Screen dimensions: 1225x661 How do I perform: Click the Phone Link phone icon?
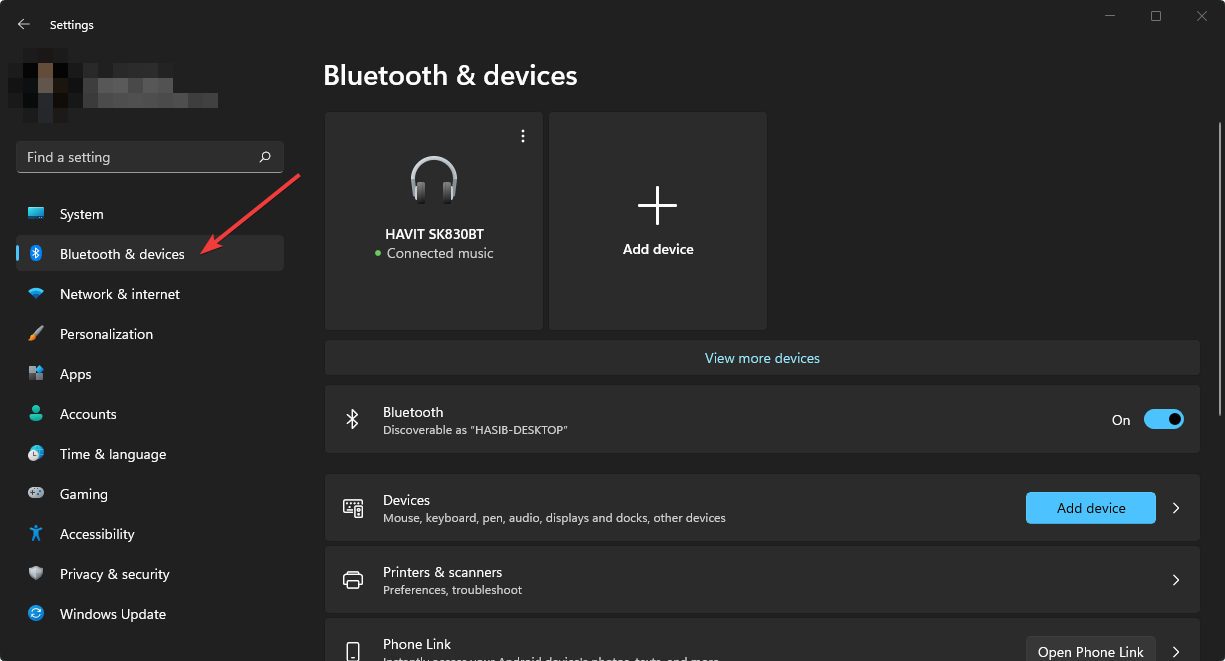(353, 652)
